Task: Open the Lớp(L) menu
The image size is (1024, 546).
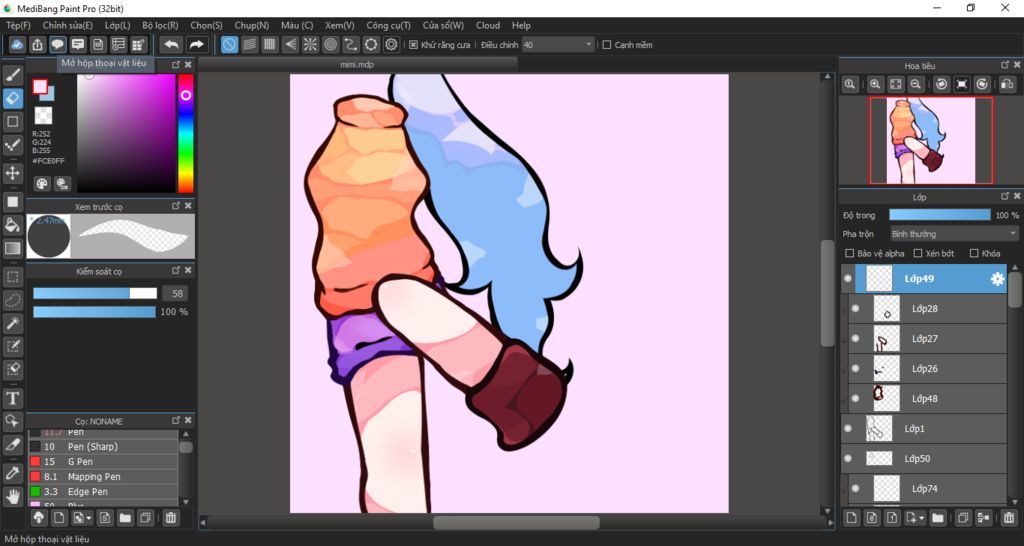Action: (118, 25)
